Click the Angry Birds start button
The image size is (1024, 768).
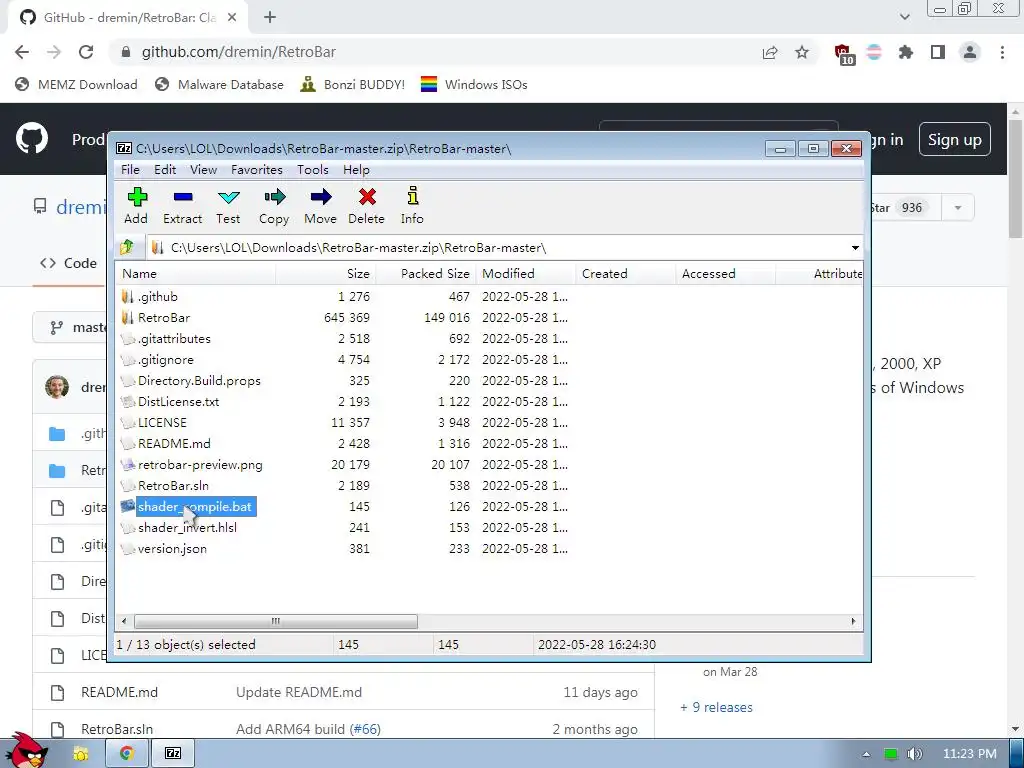coord(26,750)
